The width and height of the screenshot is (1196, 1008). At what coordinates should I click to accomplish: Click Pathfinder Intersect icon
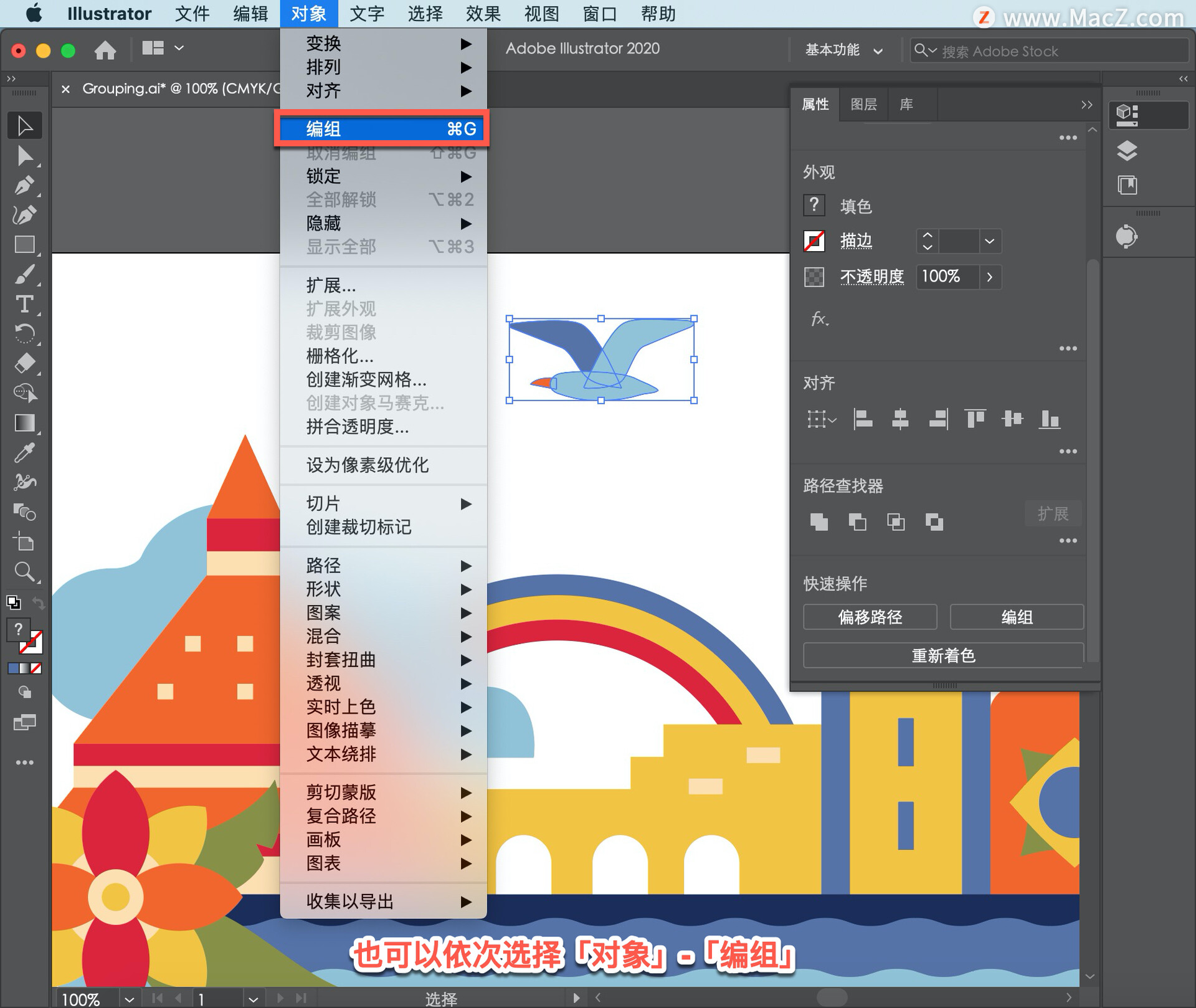point(896,521)
